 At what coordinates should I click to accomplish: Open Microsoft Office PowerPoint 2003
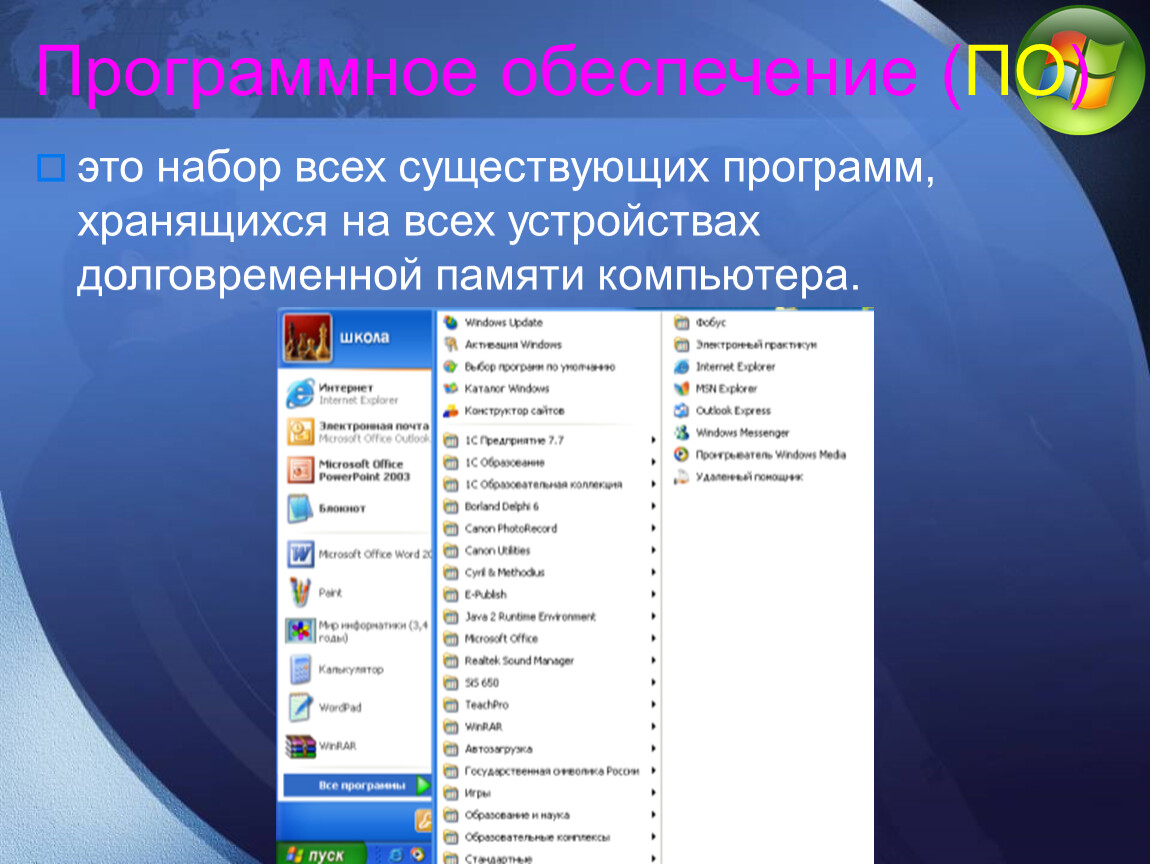pyautogui.click(x=364, y=470)
